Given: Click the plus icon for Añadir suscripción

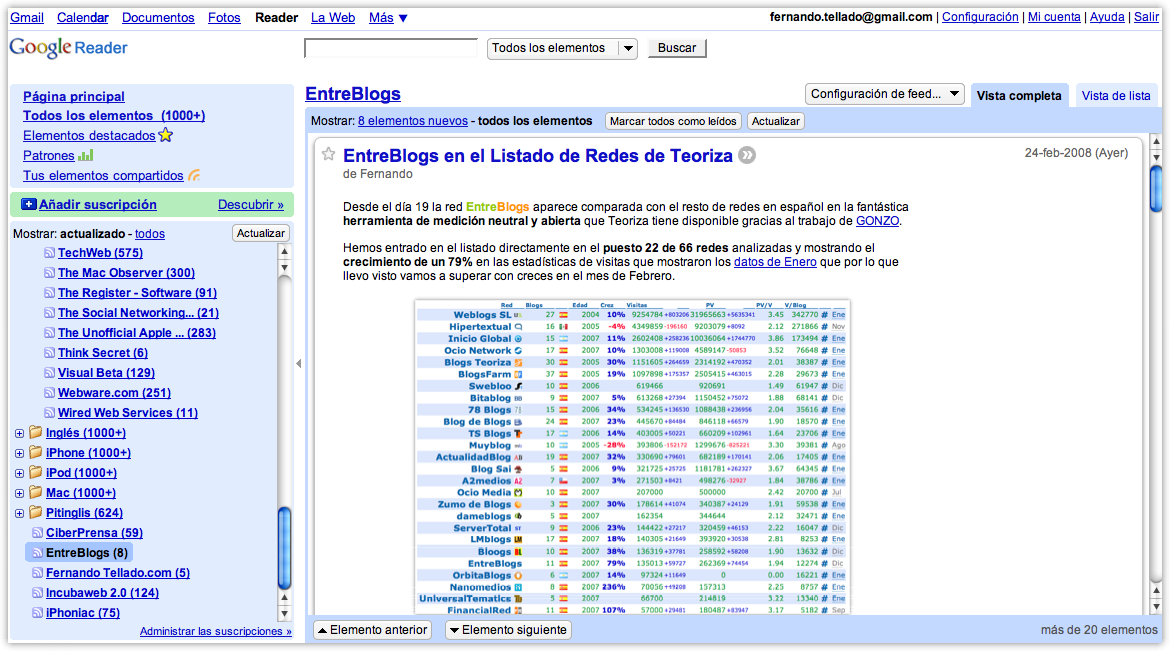Looking at the screenshot, I should pos(29,205).
